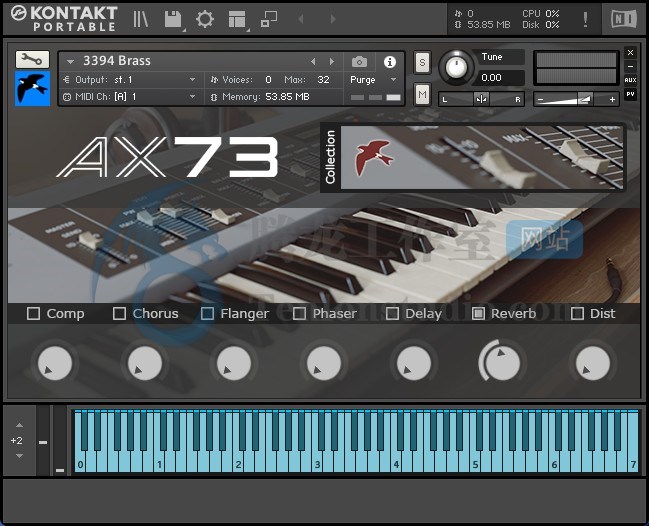The height and width of the screenshot is (526, 649).
Task: Open instrument edit mode with wrench
Action: (x=32, y=60)
